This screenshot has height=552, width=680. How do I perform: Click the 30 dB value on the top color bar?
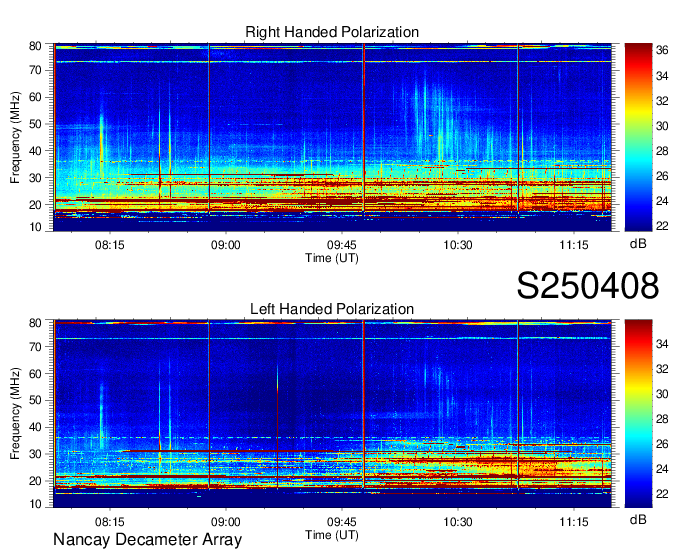coord(662,126)
